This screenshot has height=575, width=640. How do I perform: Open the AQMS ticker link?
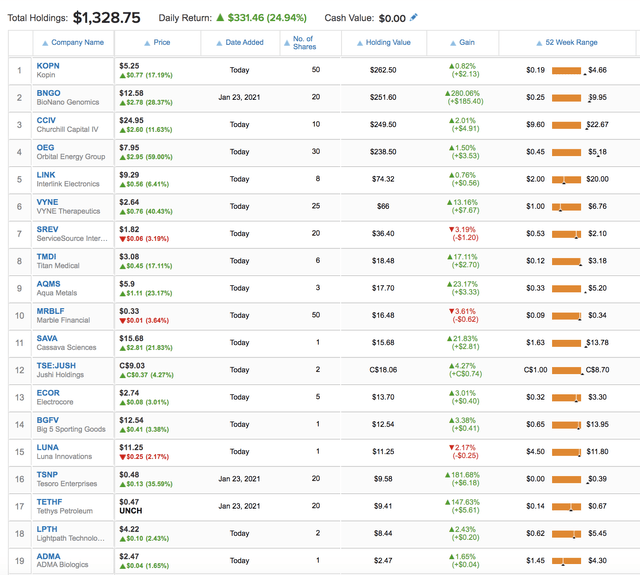[x=48, y=284]
